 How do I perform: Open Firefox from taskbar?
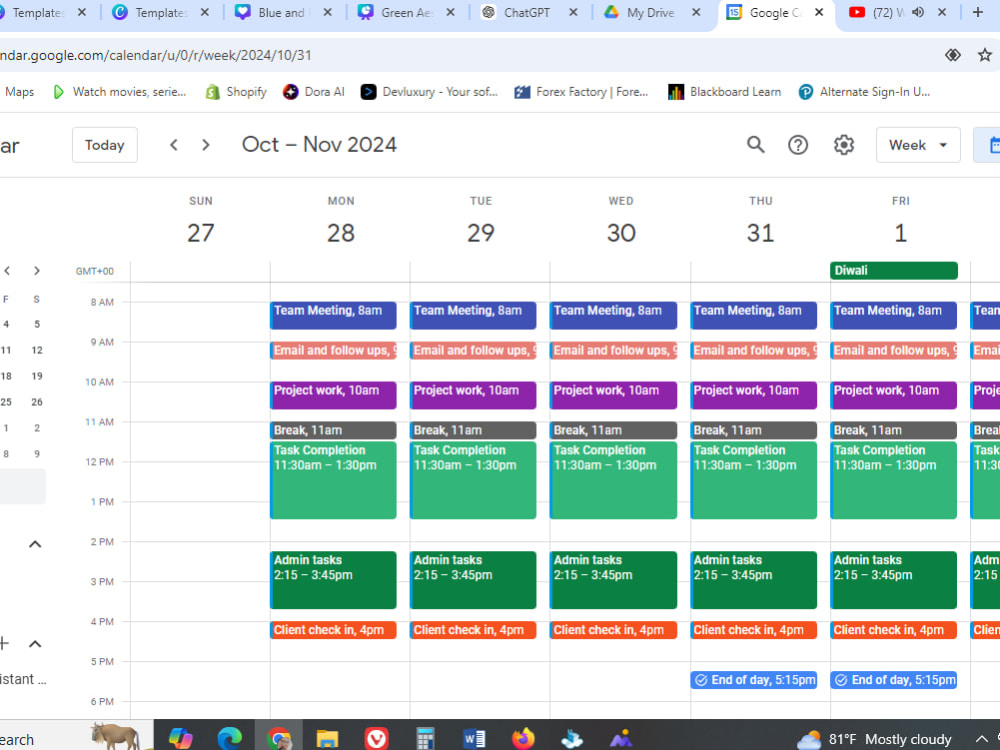click(x=523, y=738)
